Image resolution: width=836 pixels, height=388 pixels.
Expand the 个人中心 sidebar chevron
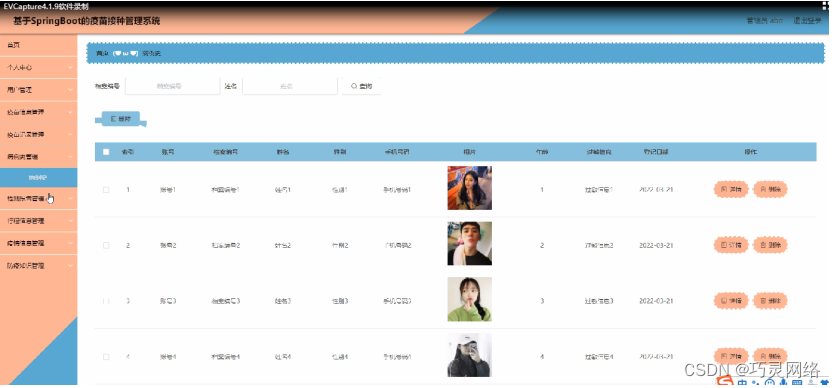click(x=70, y=68)
